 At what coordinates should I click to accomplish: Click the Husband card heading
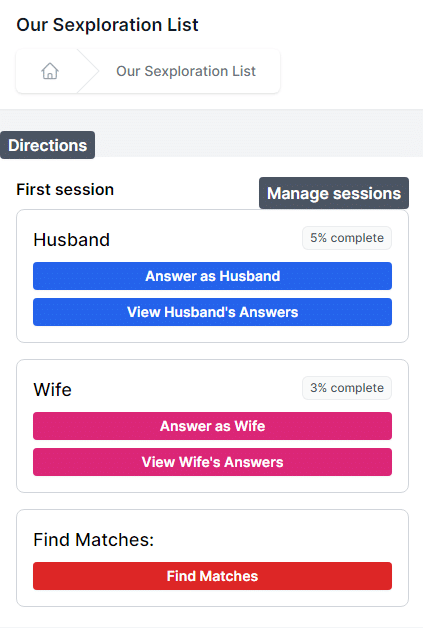72,240
